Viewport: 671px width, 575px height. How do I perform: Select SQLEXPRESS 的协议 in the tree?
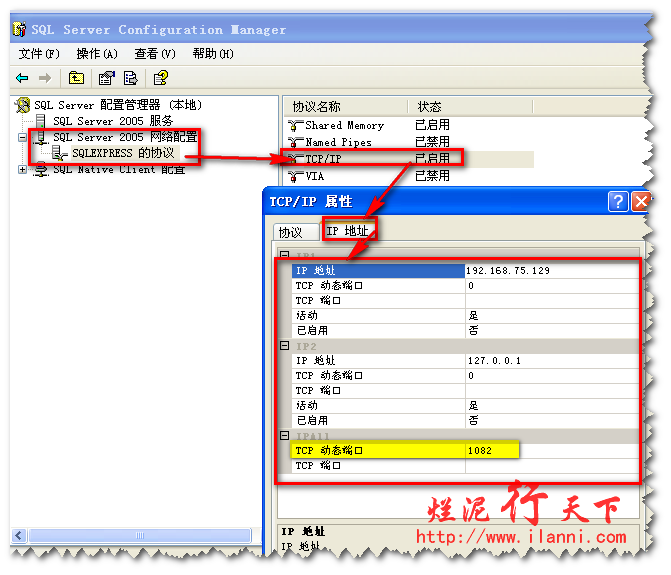[x=123, y=153]
